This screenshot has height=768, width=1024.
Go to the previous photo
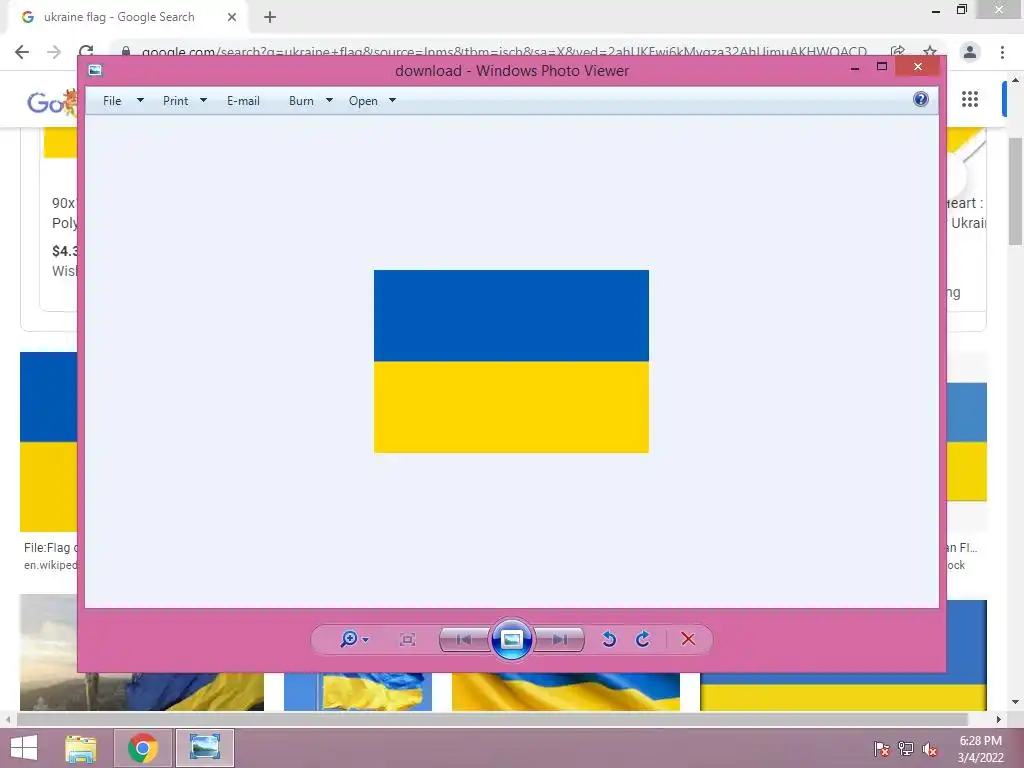coord(464,639)
